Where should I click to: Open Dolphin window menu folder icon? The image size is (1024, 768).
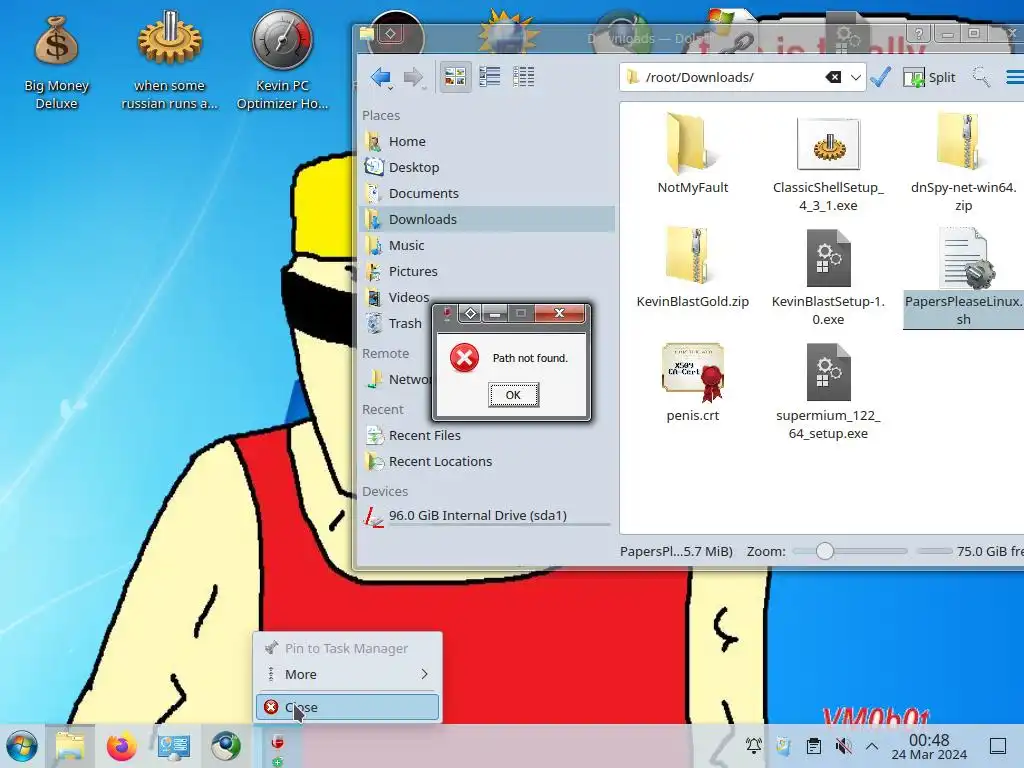coord(366,35)
